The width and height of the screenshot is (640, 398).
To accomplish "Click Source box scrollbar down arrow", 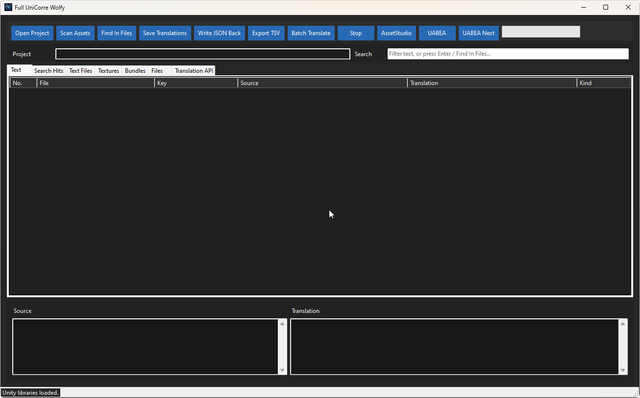I will pos(282,370).
